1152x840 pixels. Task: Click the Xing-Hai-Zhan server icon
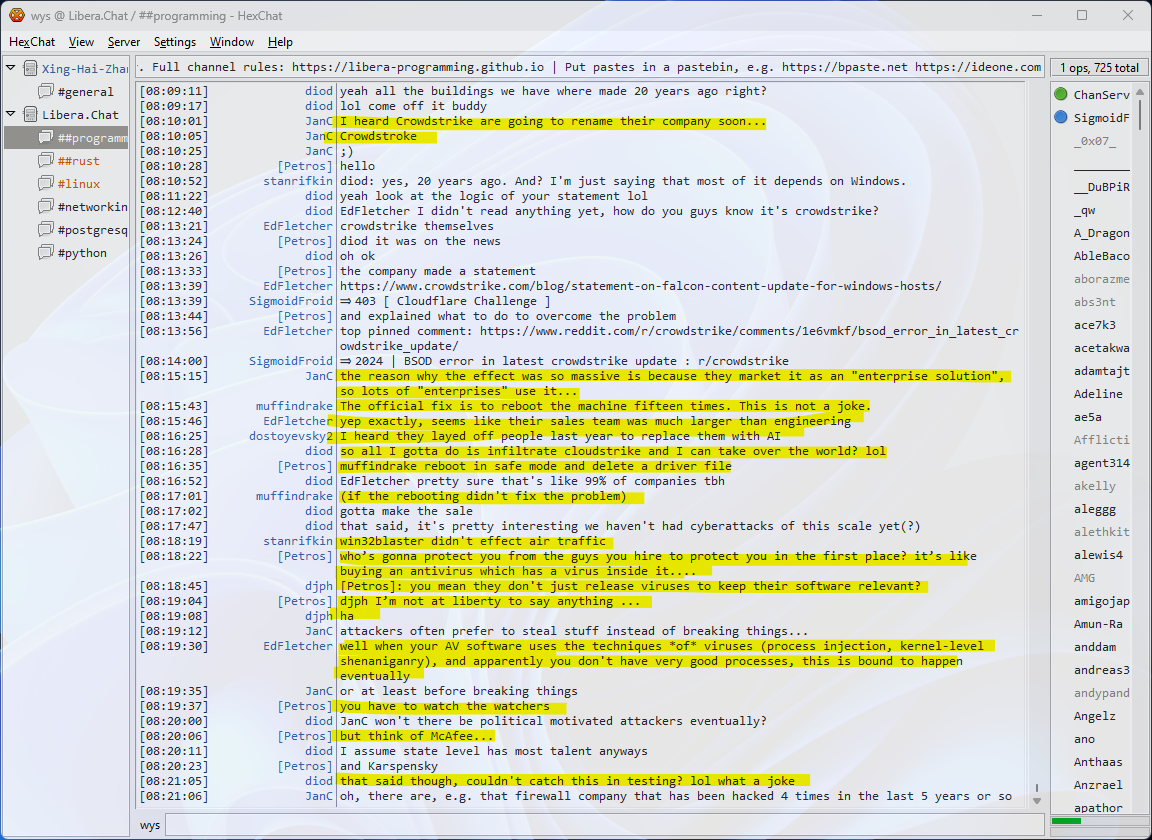click(31, 69)
